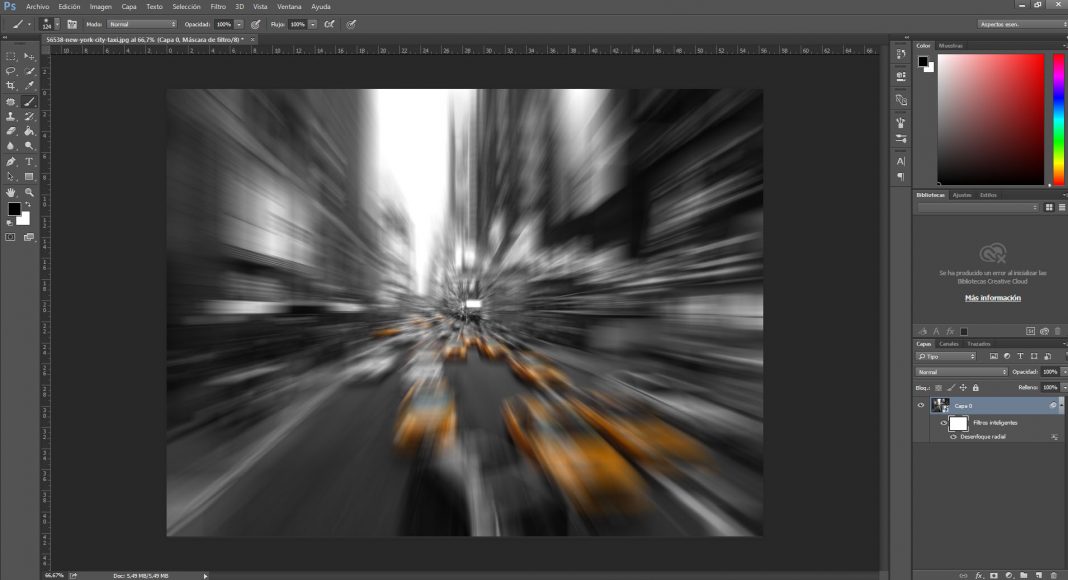Image resolution: width=1068 pixels, height=580 pixels.
Task: Click the fx icon at Layers panel bottom
Action: (x=979, y=575)
